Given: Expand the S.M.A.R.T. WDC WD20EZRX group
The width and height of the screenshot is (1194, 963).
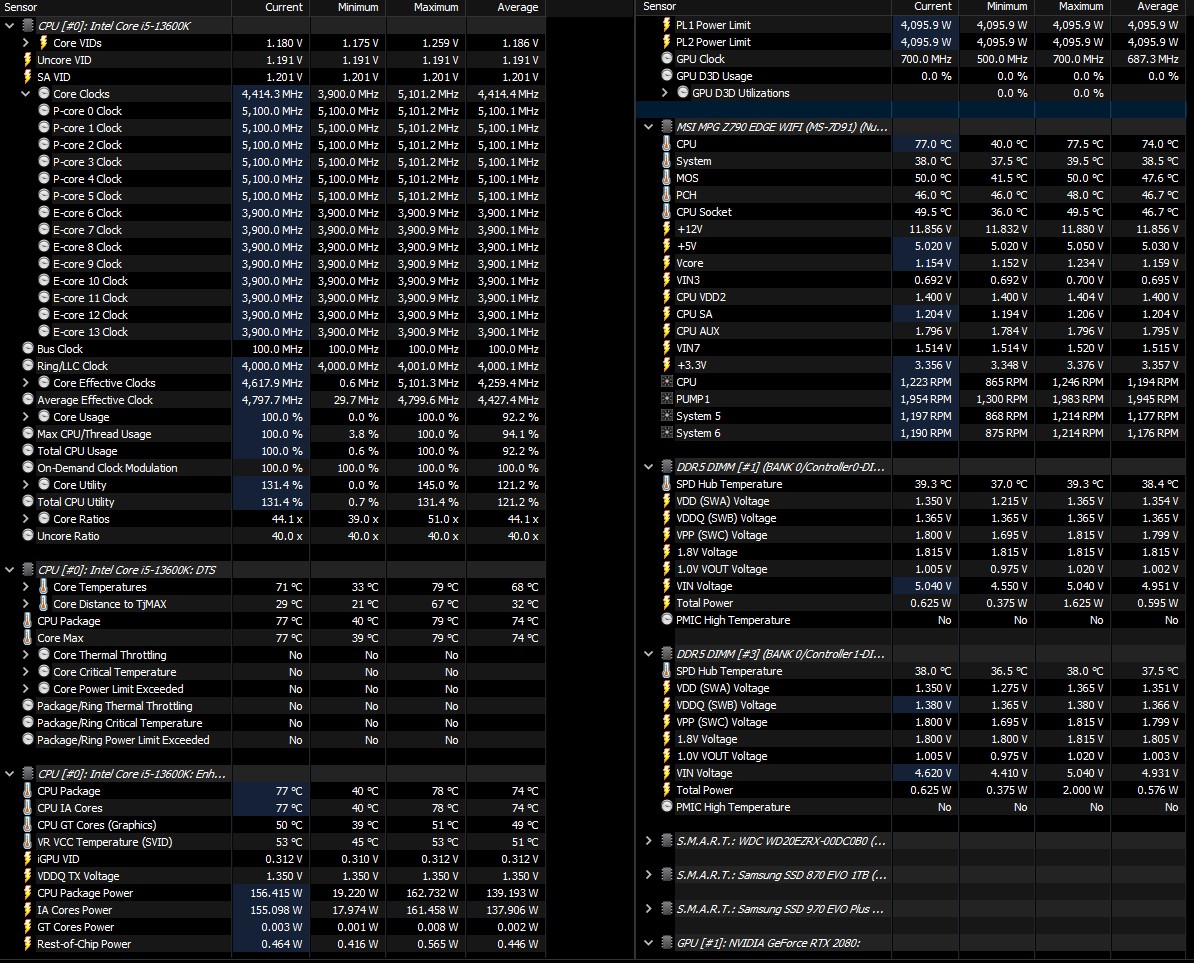Looking at the screenshot, I should click(x=649, y=840).
